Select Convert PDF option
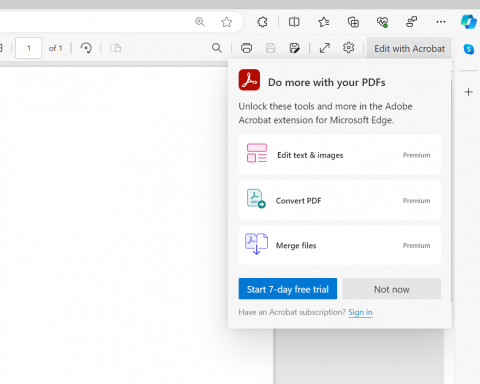This screenshot has width=480, height=384. tap(340, 200)
